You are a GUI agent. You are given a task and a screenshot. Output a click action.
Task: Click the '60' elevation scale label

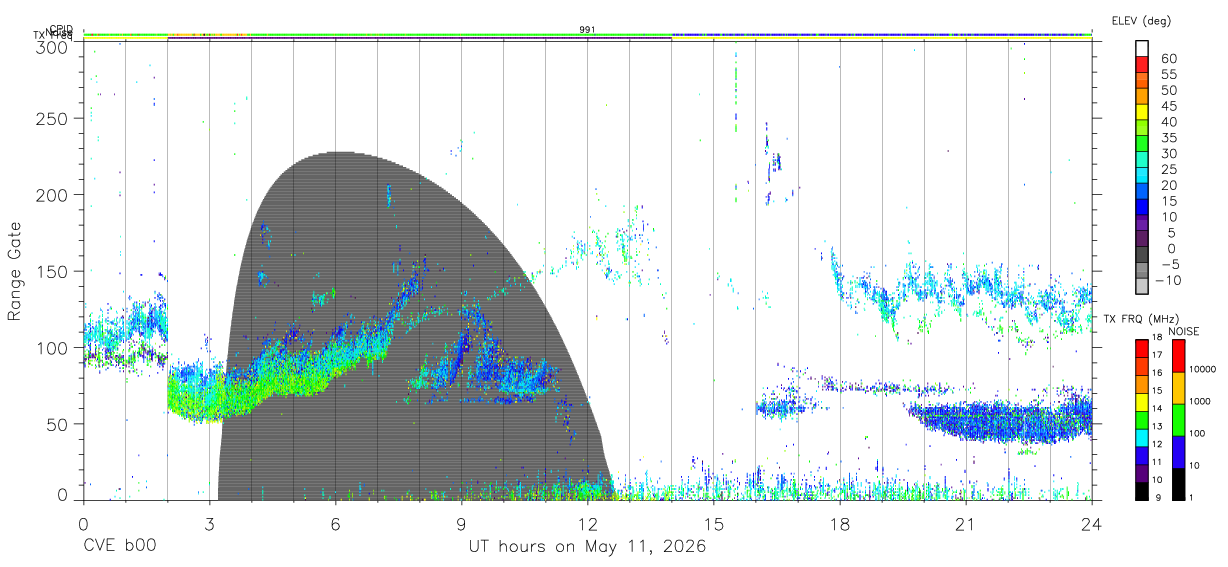[x=1168, y=59]
